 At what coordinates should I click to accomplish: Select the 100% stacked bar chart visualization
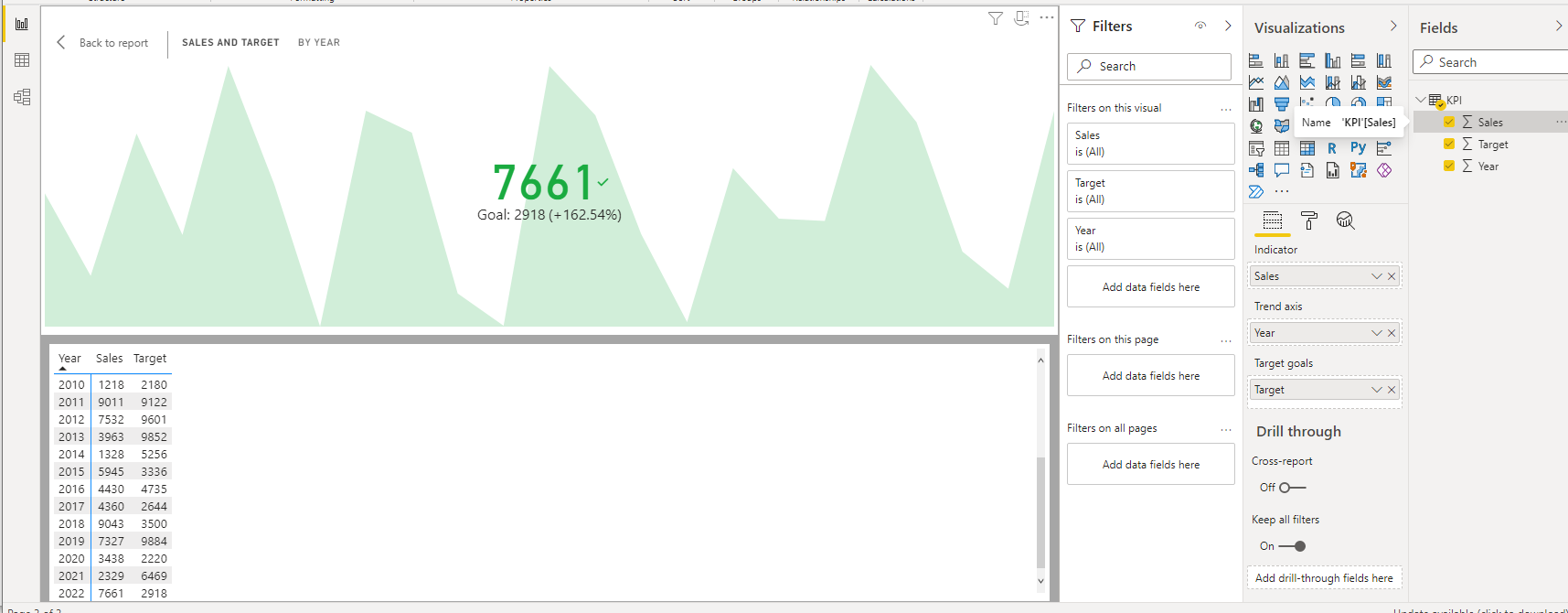click(1359, 61)
